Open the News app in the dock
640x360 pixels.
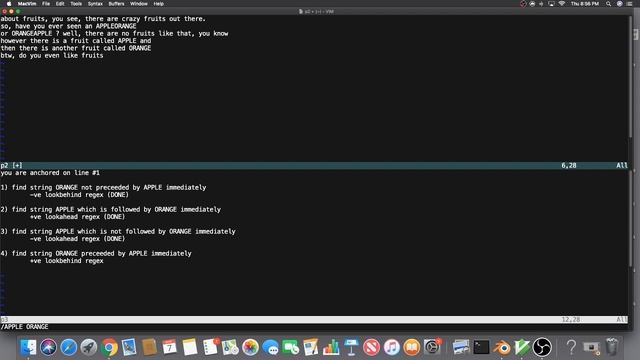tap(371, 347)
